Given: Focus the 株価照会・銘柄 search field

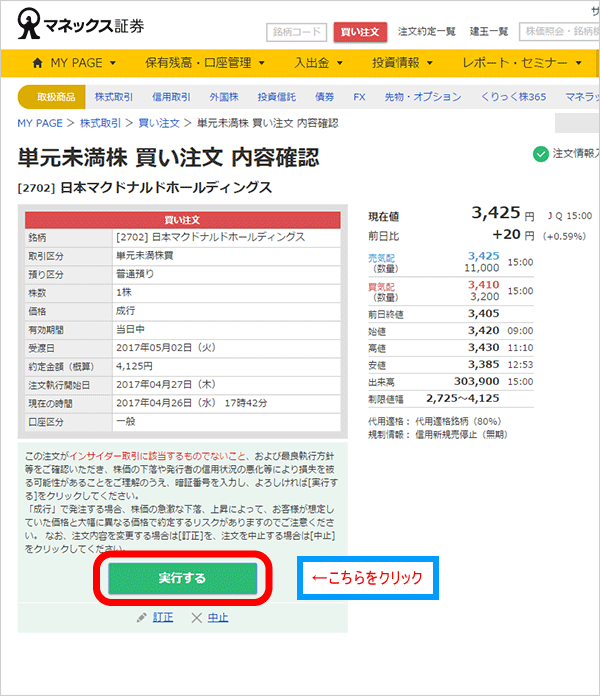Looking at the screenshot, I should pos(560,32).
